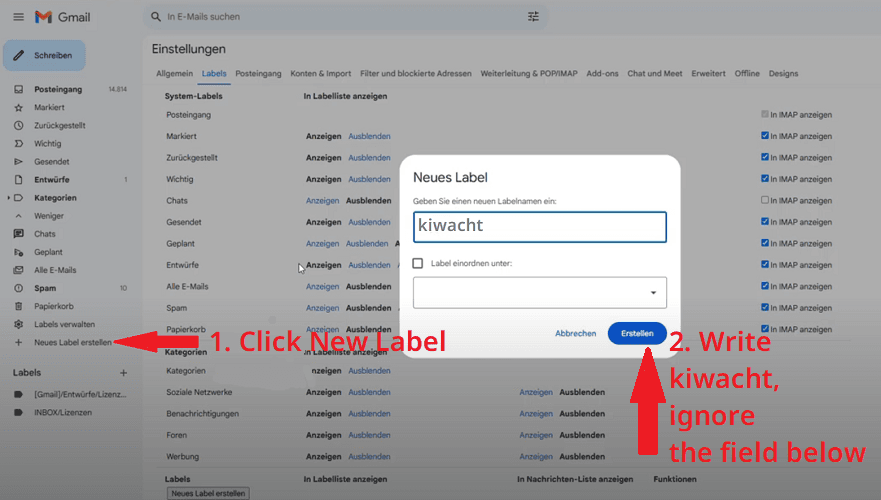
Task: Toggle IMAP checkbox for Alle E-Mails row
Action: (765, 285)
